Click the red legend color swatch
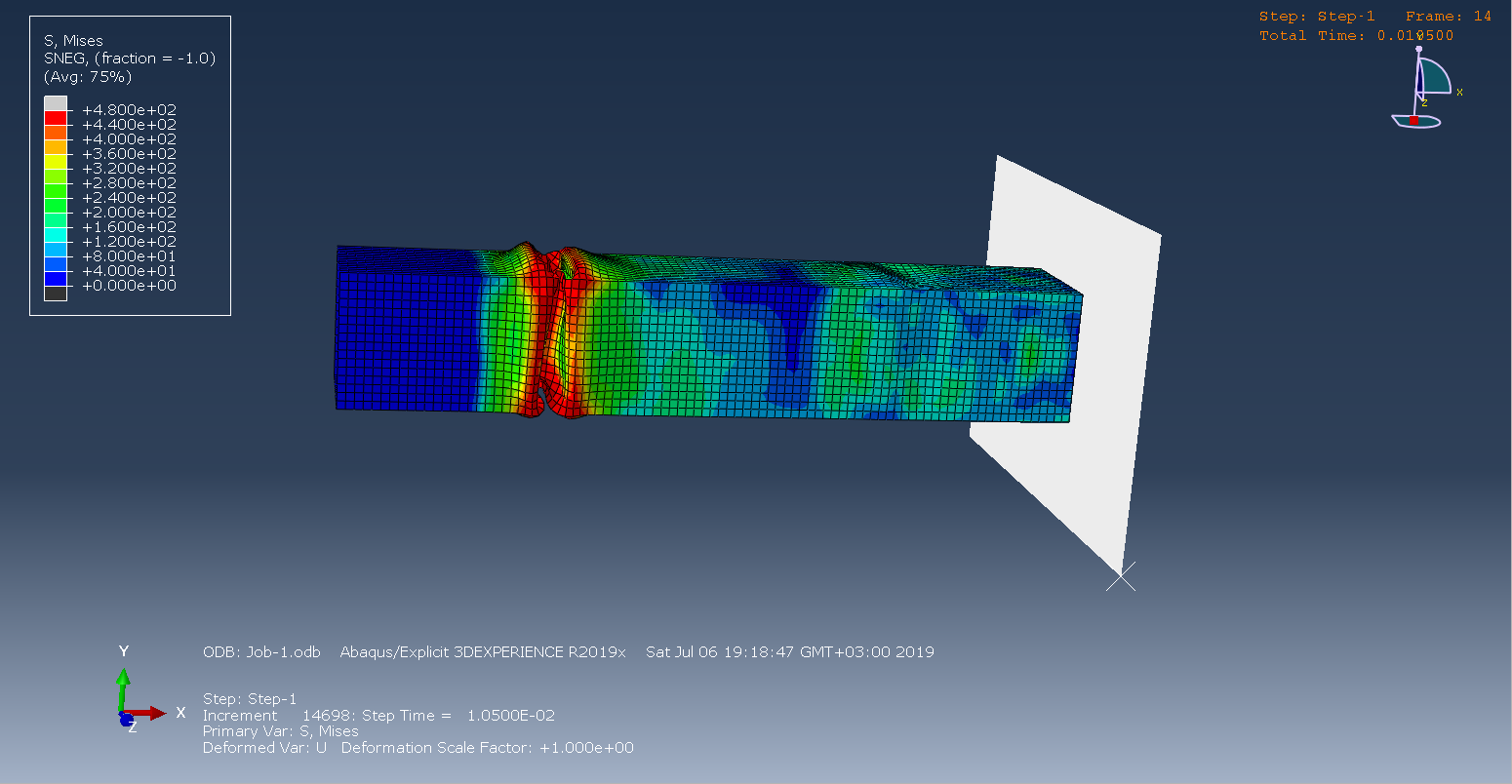 [56, 117]
